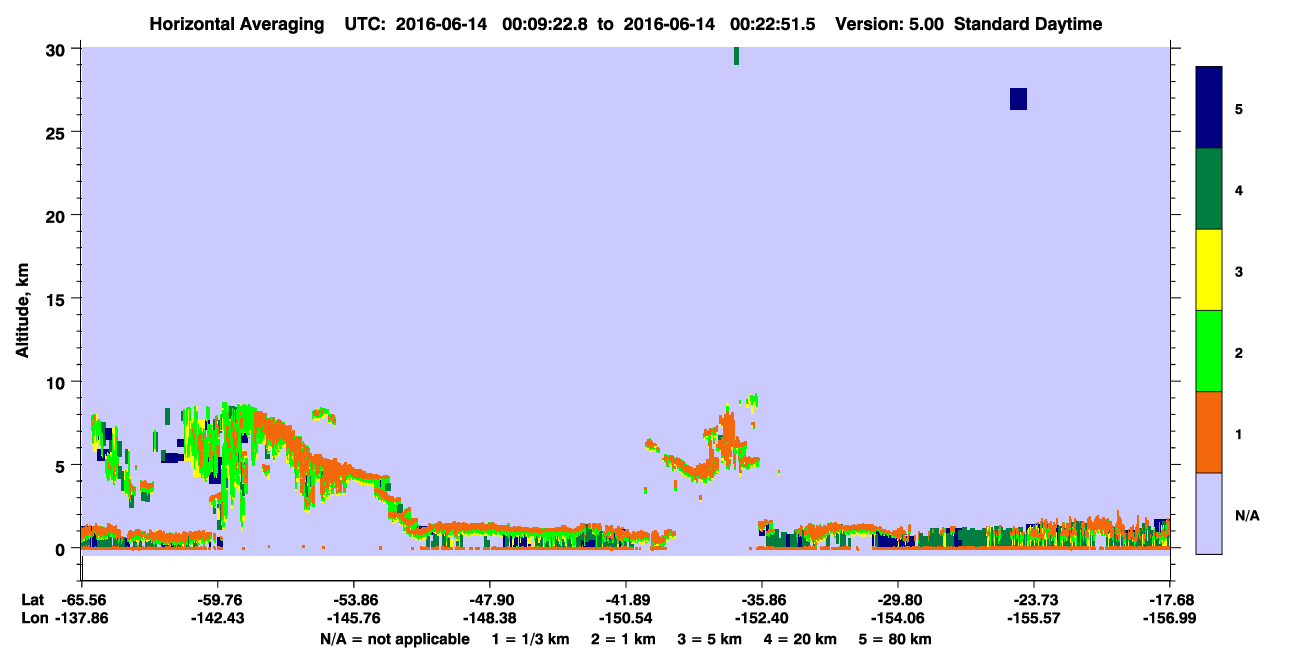The height and width of the screenshot is (667, 1300).
Task: Click the 'Standard Daytime' text
Action: [1028, 24]
